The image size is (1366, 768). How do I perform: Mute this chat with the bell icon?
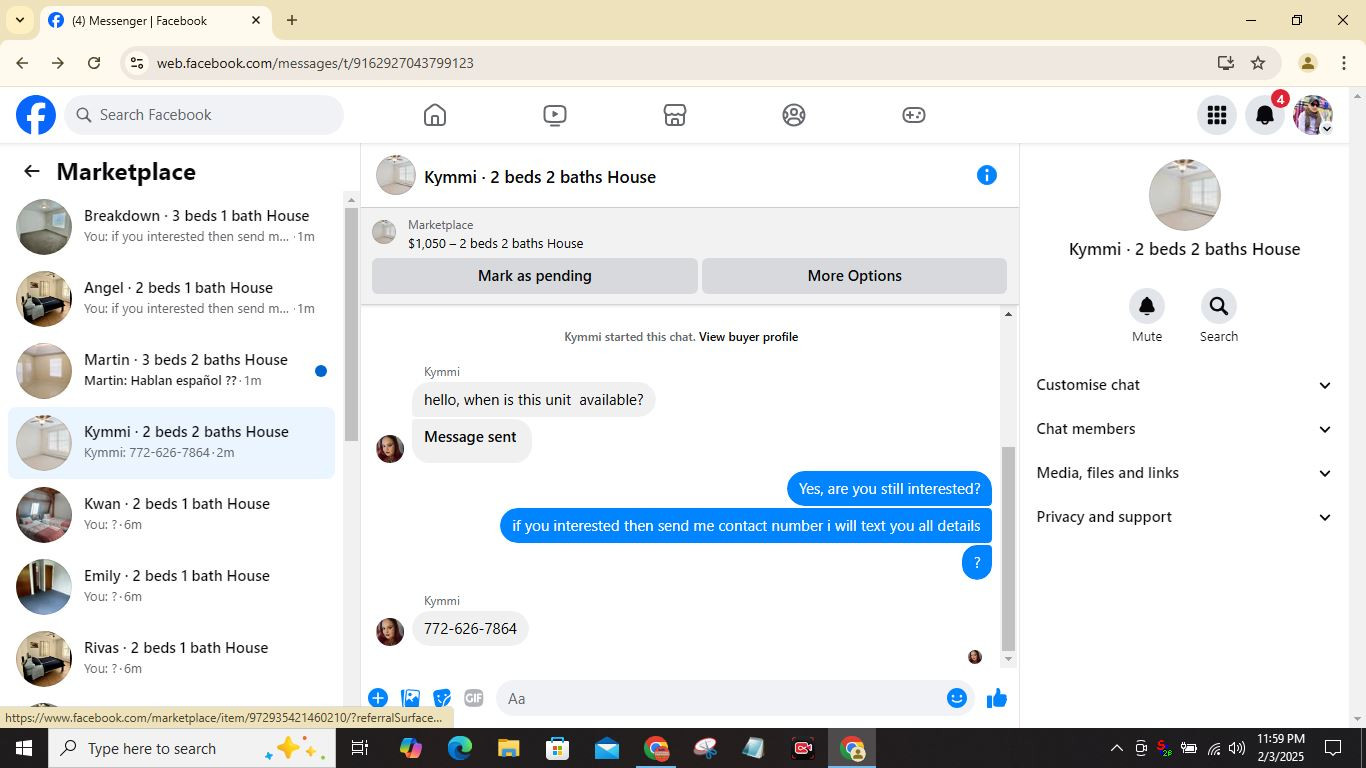(1147, 306)
